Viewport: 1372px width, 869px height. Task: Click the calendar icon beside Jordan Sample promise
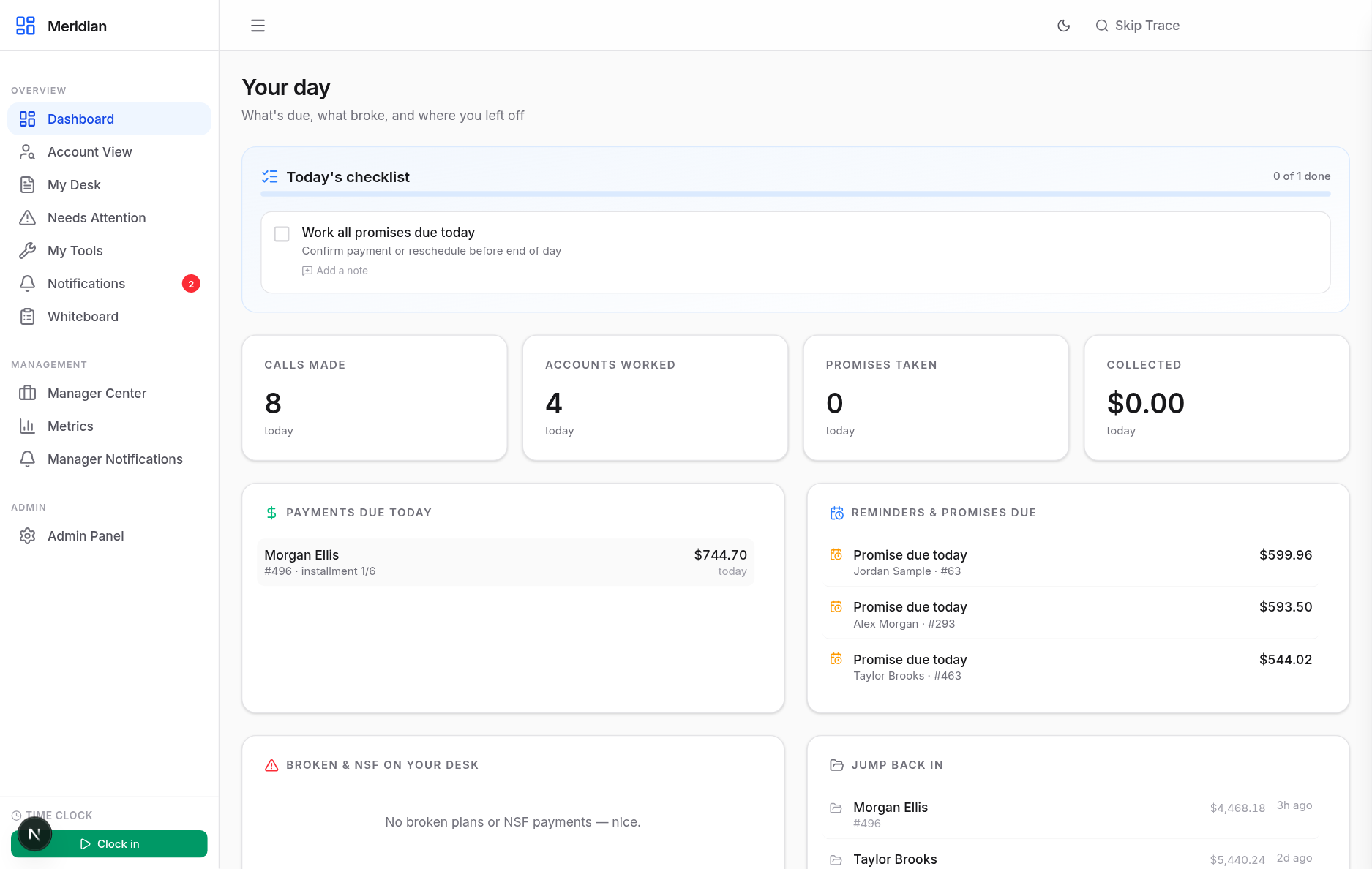(x=836, y=554)
